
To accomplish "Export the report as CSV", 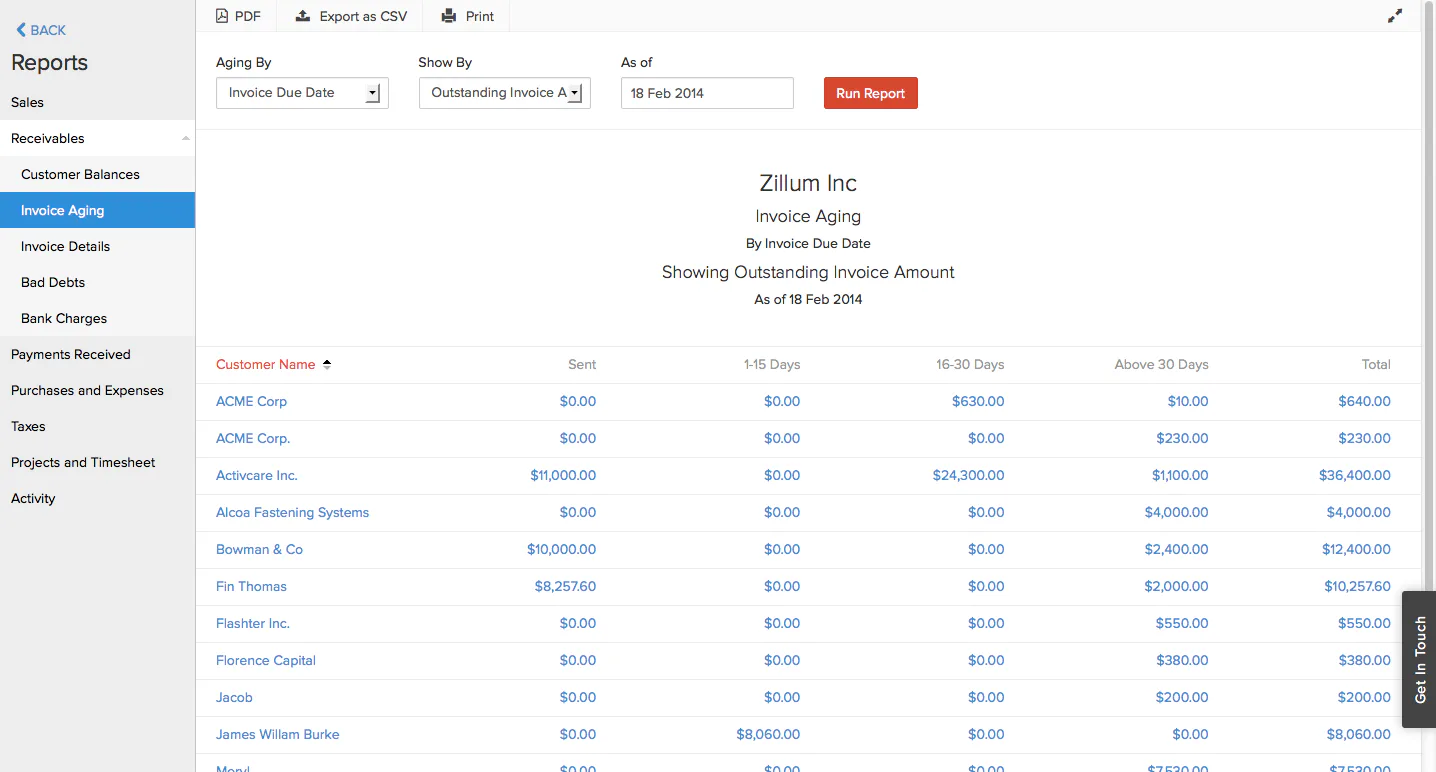I will tap(350, 16).
